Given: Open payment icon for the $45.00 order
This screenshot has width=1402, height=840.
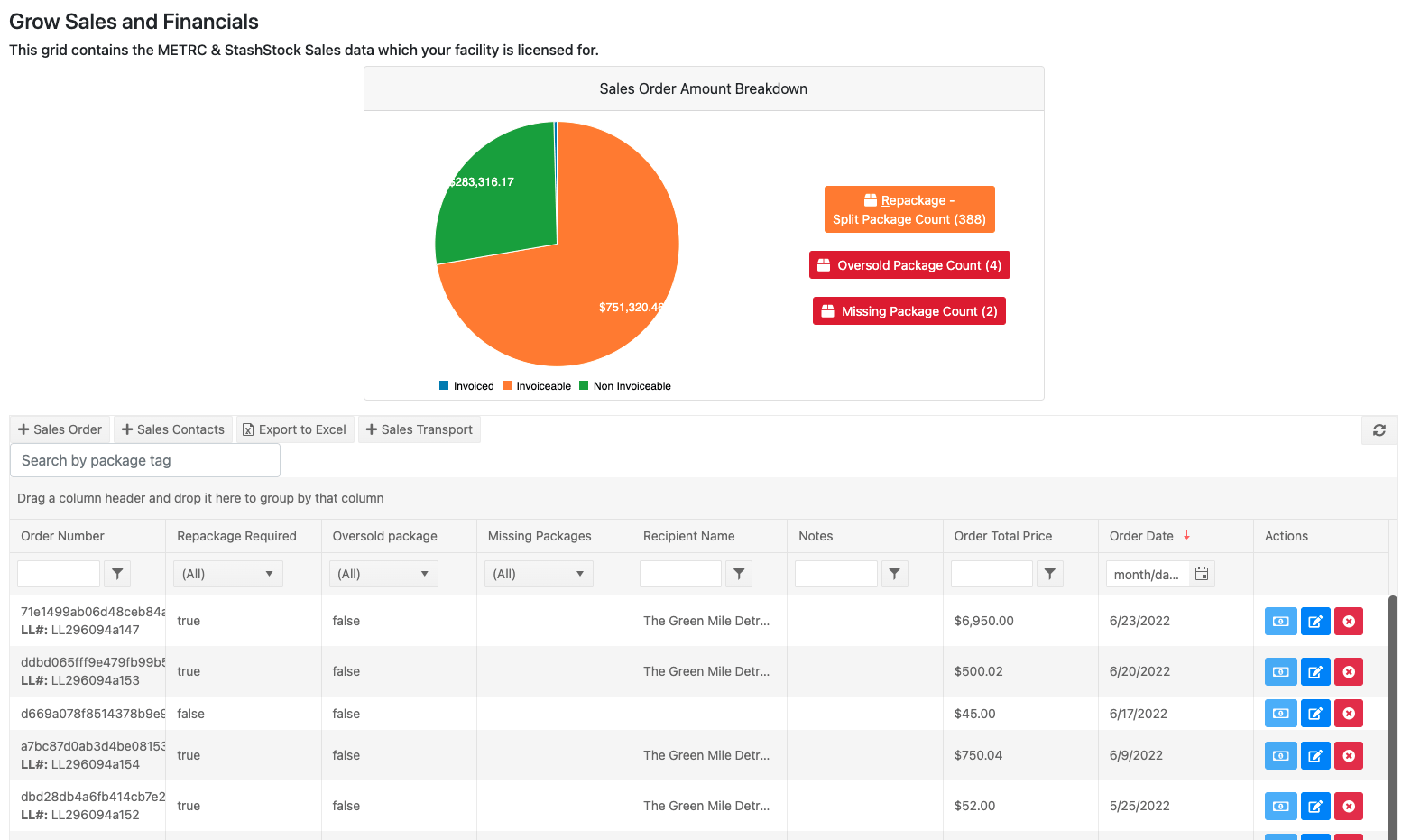Looking at the screenshot, I should point(1280,714).
